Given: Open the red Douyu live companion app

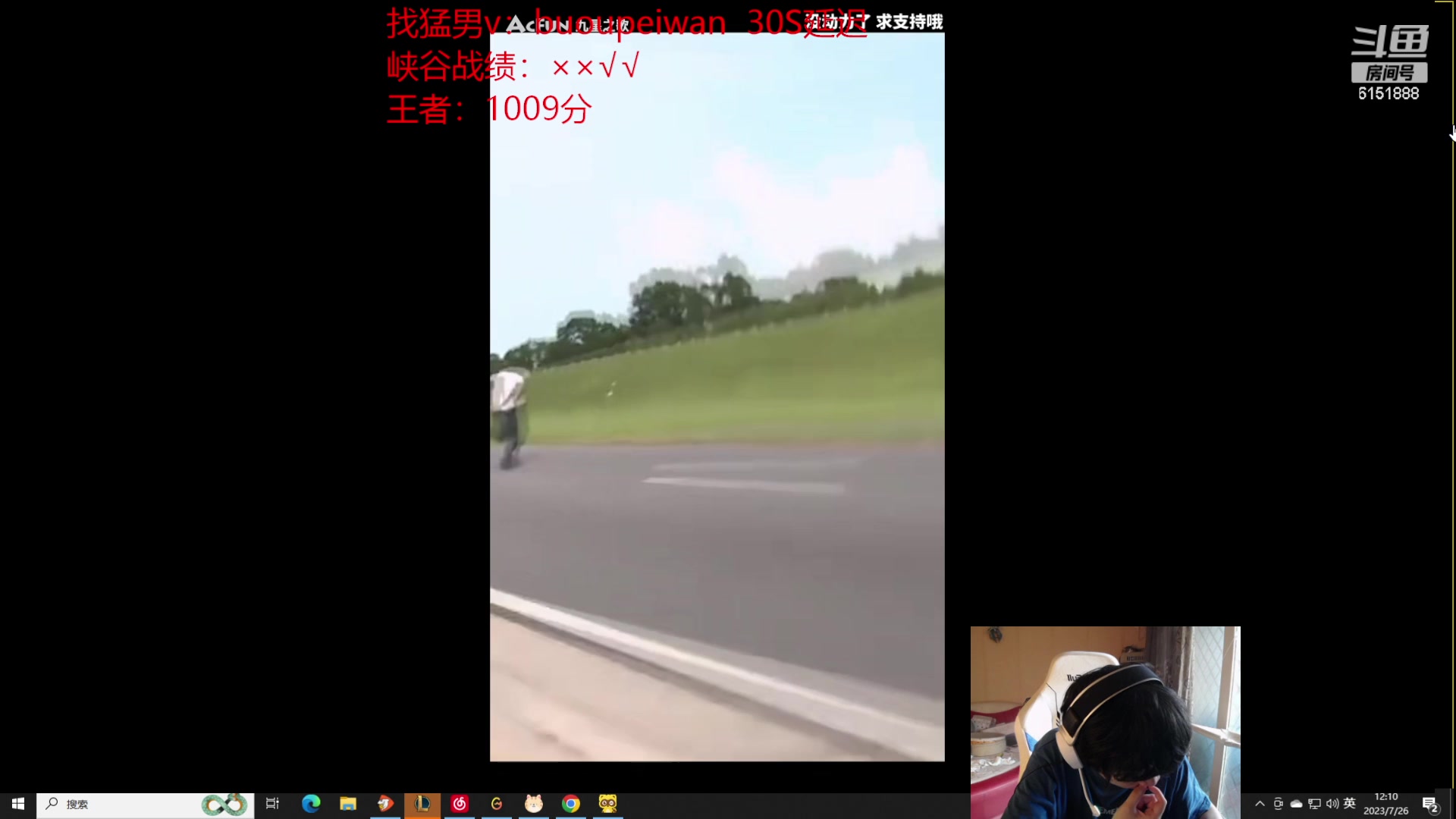Looking at the screenshot, I should (385, 805).
